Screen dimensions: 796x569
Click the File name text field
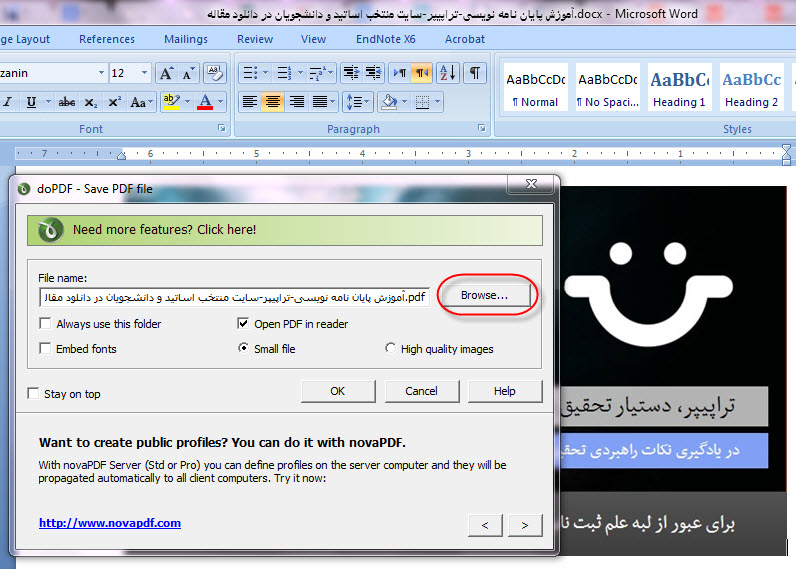tap(234, 297)
